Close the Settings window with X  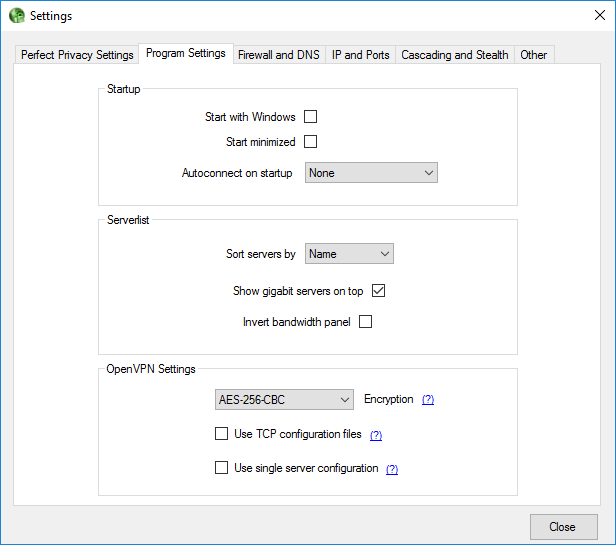click(x=600, y=15)
